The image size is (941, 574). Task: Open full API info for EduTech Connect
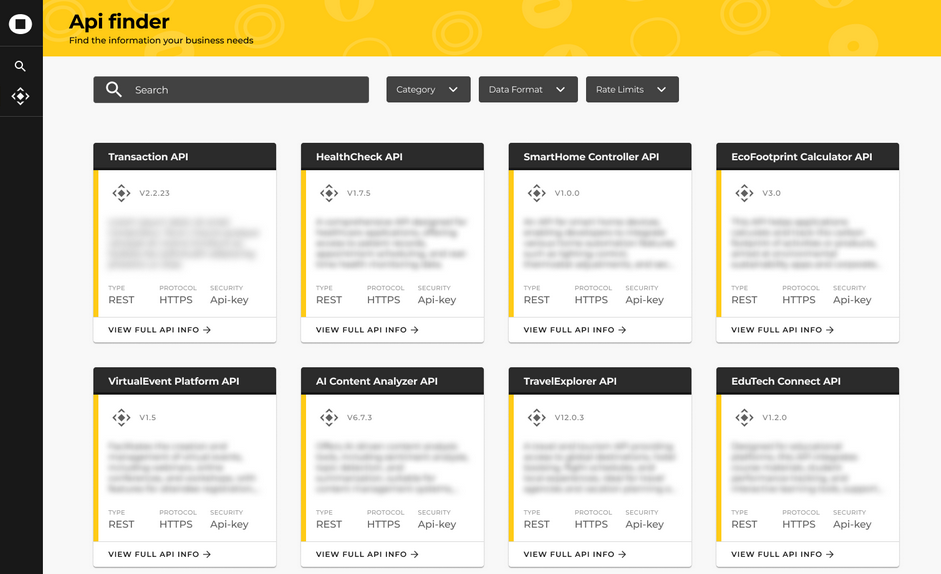point(782,554)
